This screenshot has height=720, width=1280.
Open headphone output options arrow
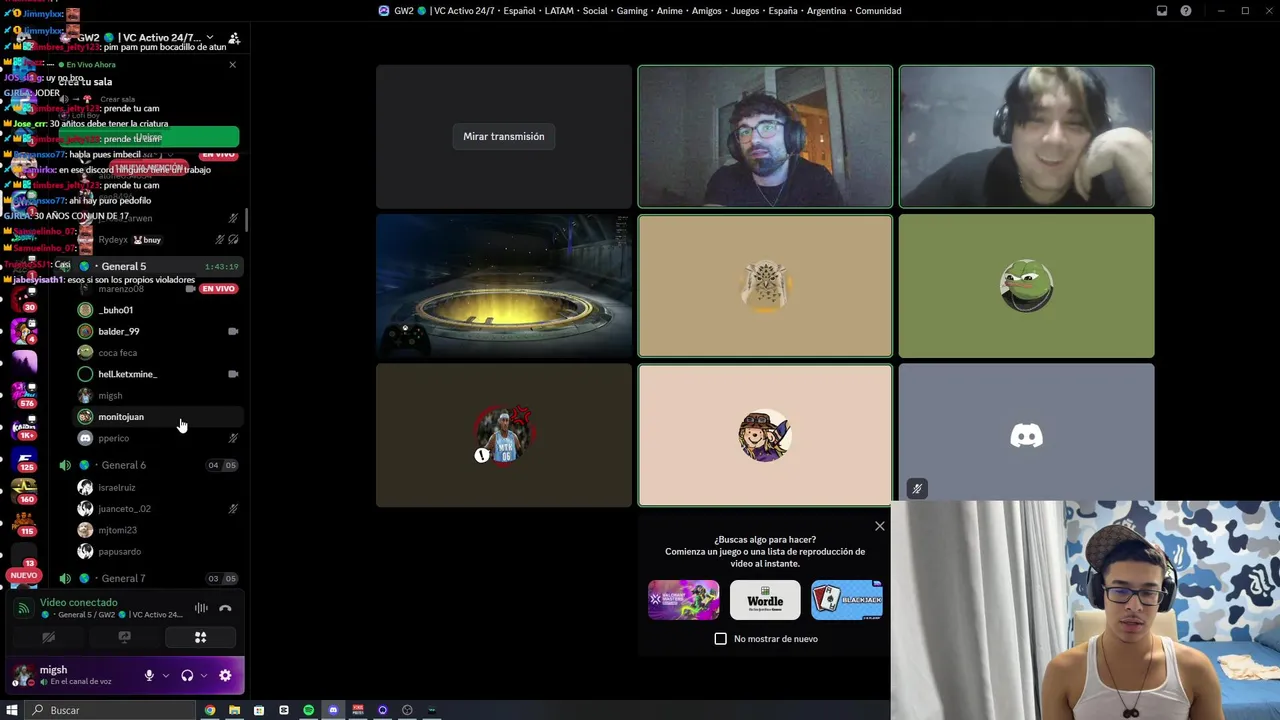click(x=203, y=676)
